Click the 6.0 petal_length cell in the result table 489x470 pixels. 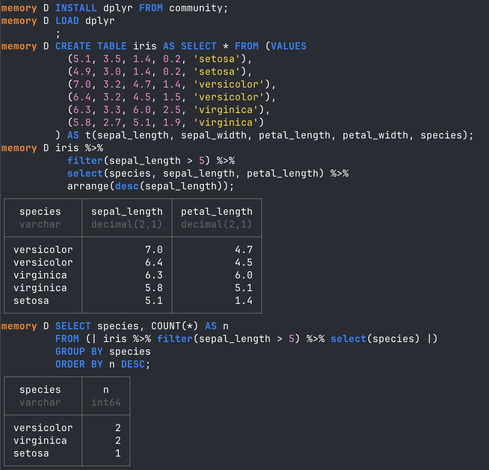pos(244,275)
